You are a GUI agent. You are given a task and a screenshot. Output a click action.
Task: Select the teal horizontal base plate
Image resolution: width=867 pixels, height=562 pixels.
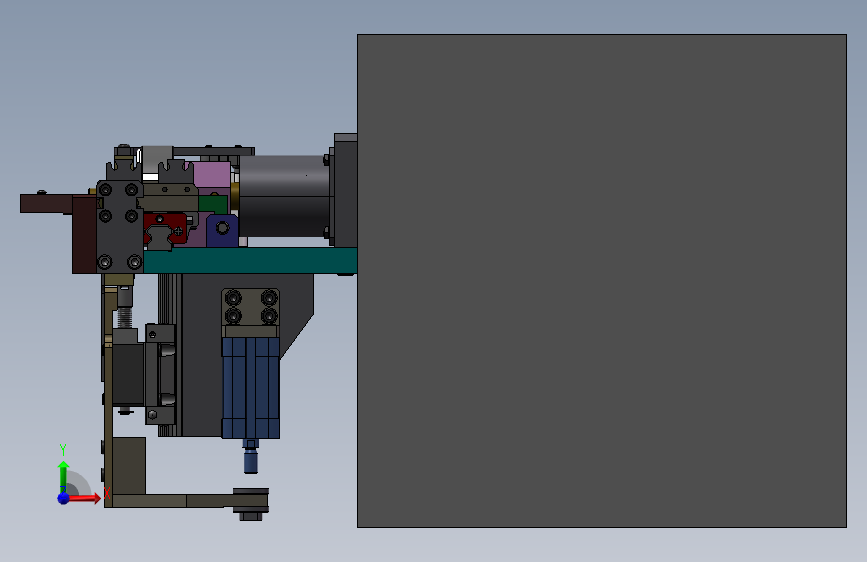(250, 260)
